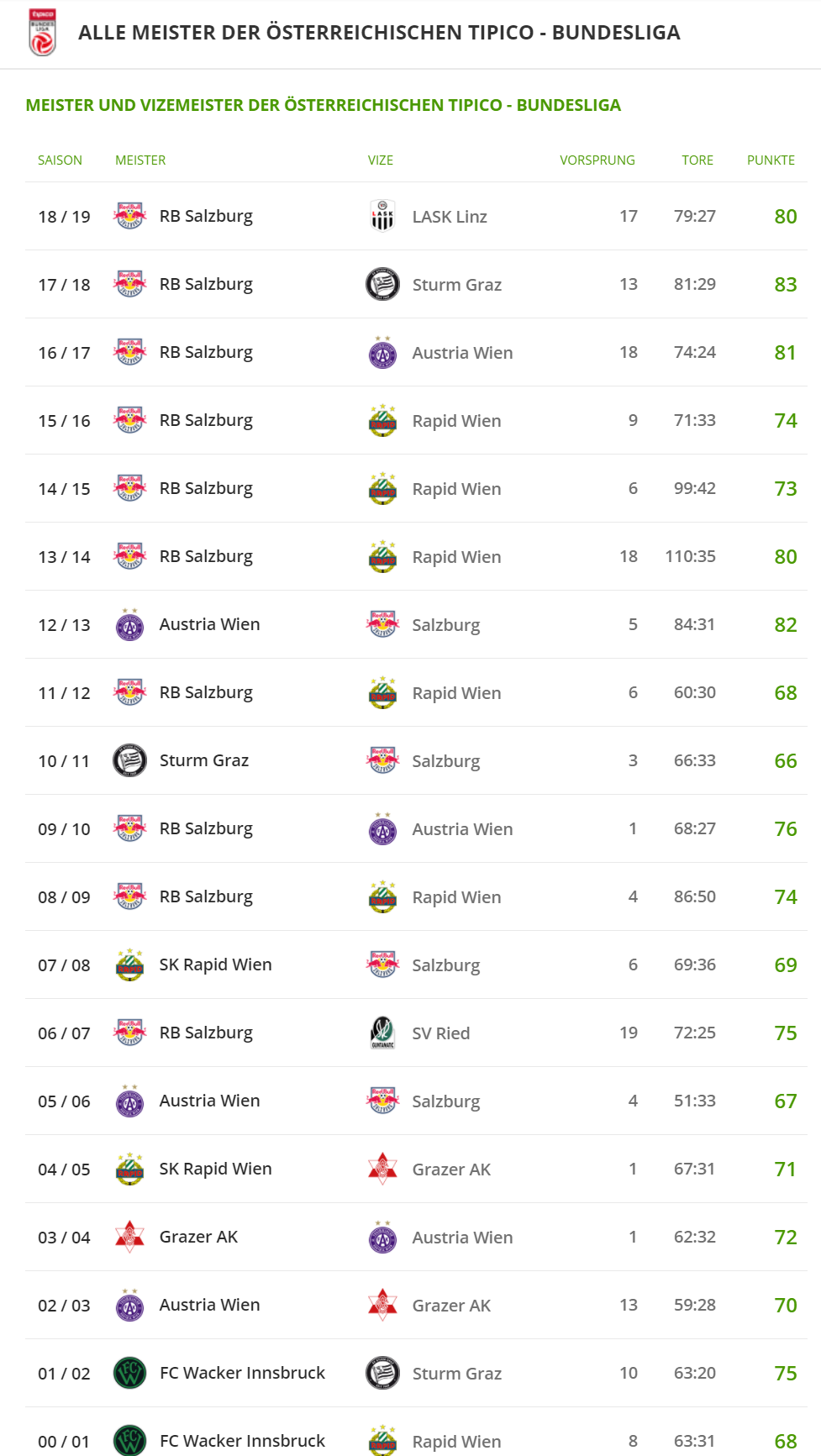Click the Sturm Graz crest in the 17/18 vice column
Image resolution: width=821 pixels, height=1456 pixels.
coord(382,284)
